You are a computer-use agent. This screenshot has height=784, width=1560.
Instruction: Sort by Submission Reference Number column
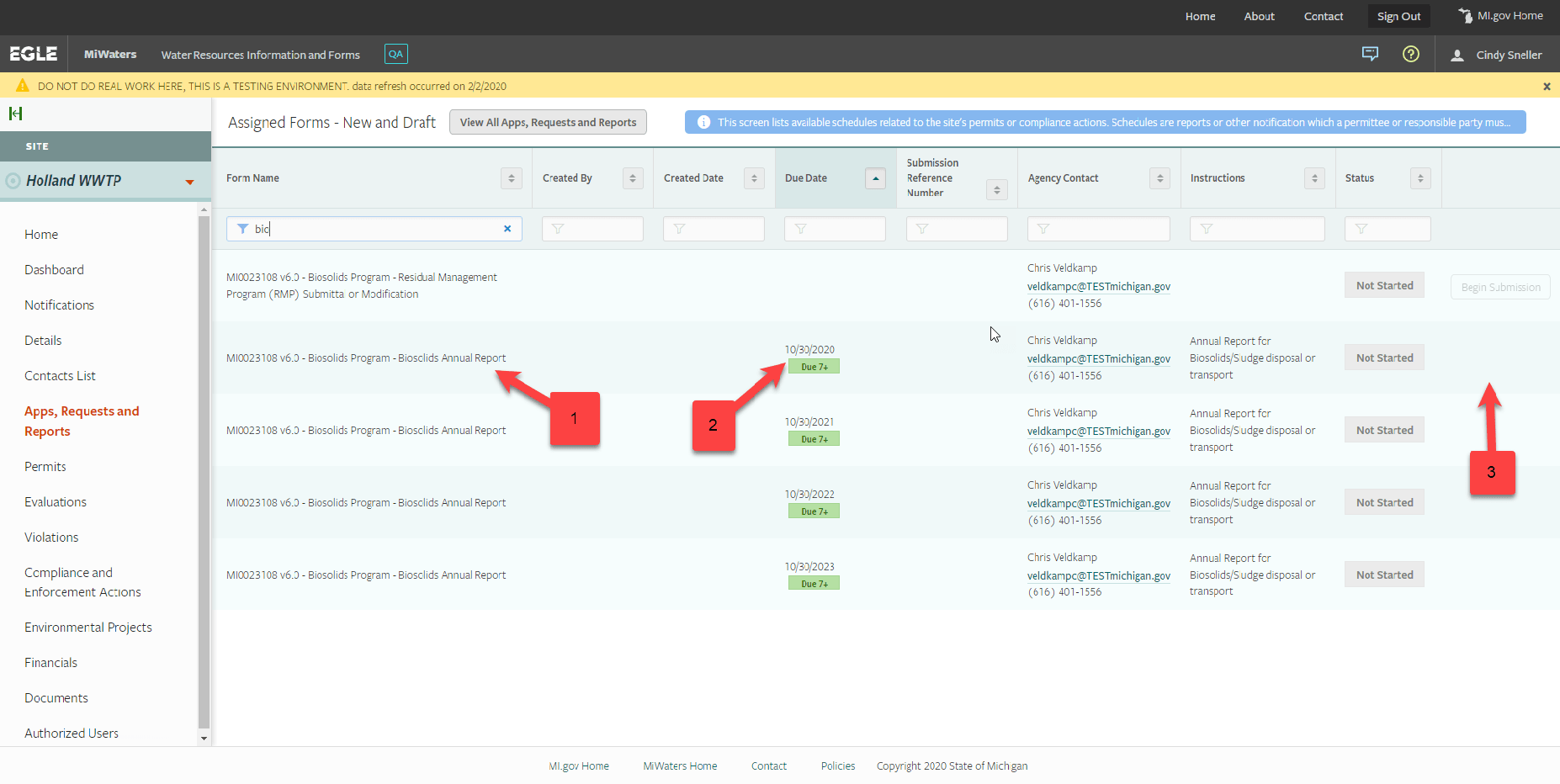(x=996, y=190)
